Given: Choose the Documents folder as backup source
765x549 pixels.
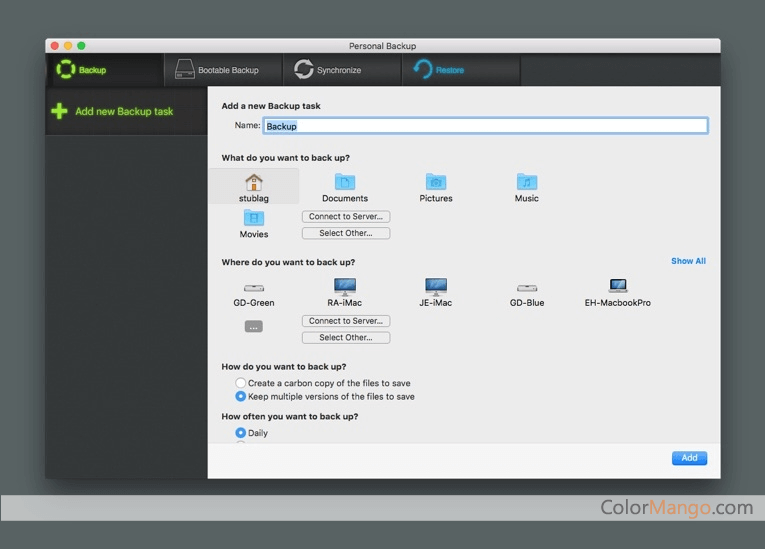Looking at the screenshot, I should (345, 182).
